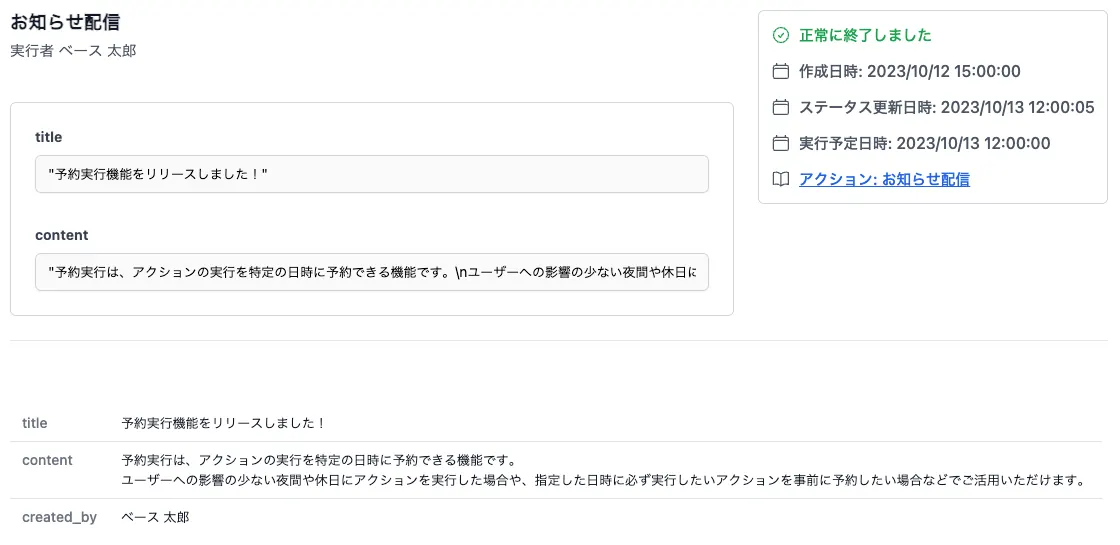Click the お知らせ配信 page heading
This screenshot has height=545, width=1120.
point(65,22)
